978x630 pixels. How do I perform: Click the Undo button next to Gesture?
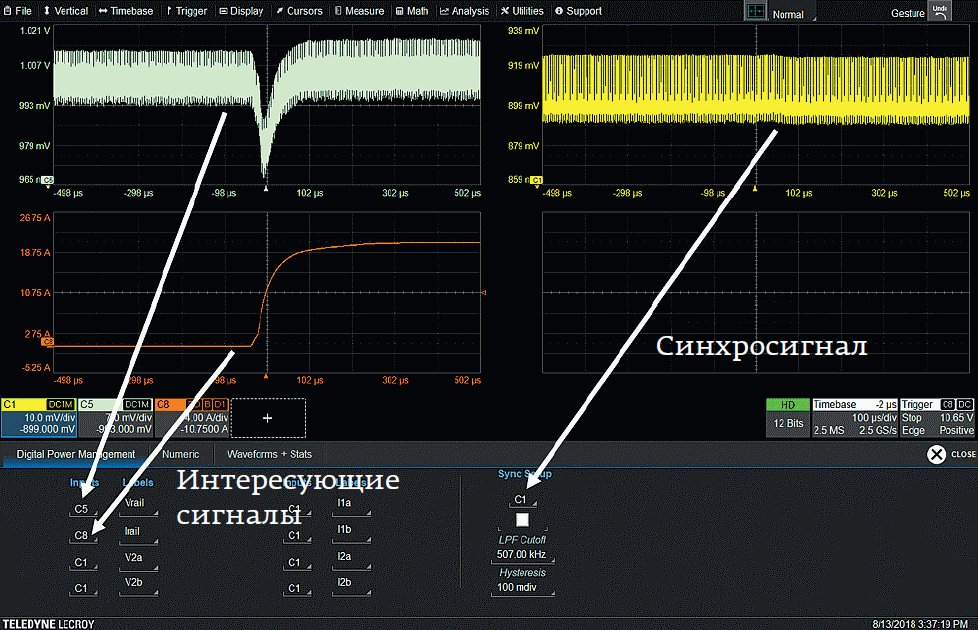(x=939, y=11)
